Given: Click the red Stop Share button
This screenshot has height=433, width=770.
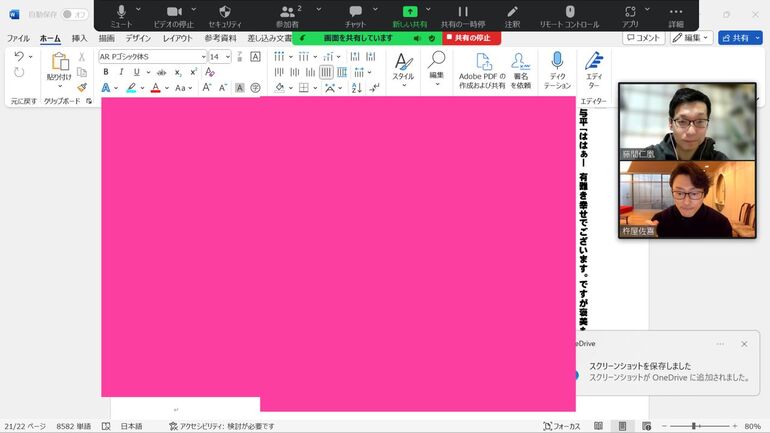Looking at the screenshot, I should [471, 38].
